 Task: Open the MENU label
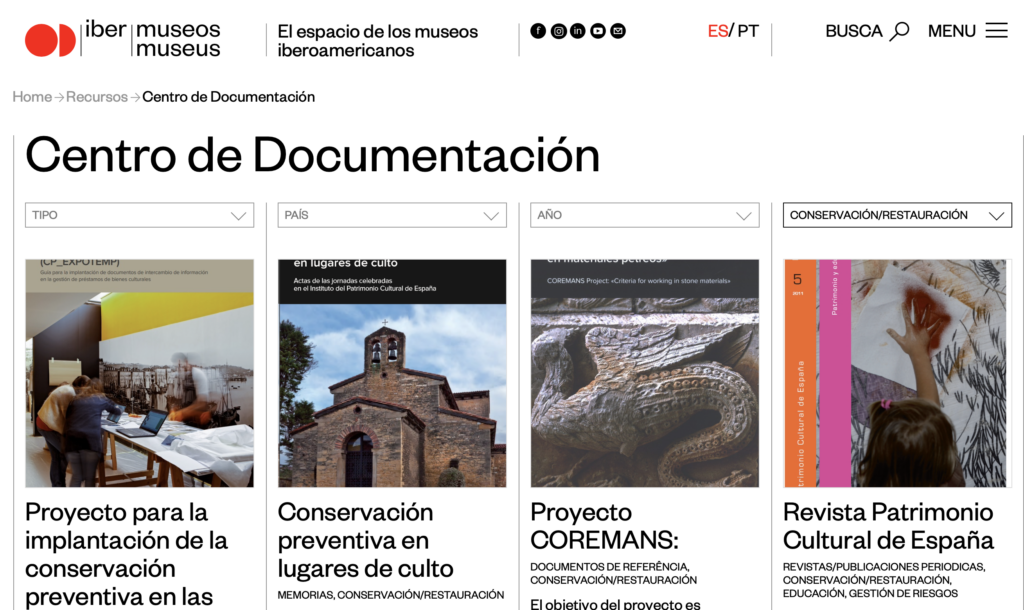pos(952,31)
